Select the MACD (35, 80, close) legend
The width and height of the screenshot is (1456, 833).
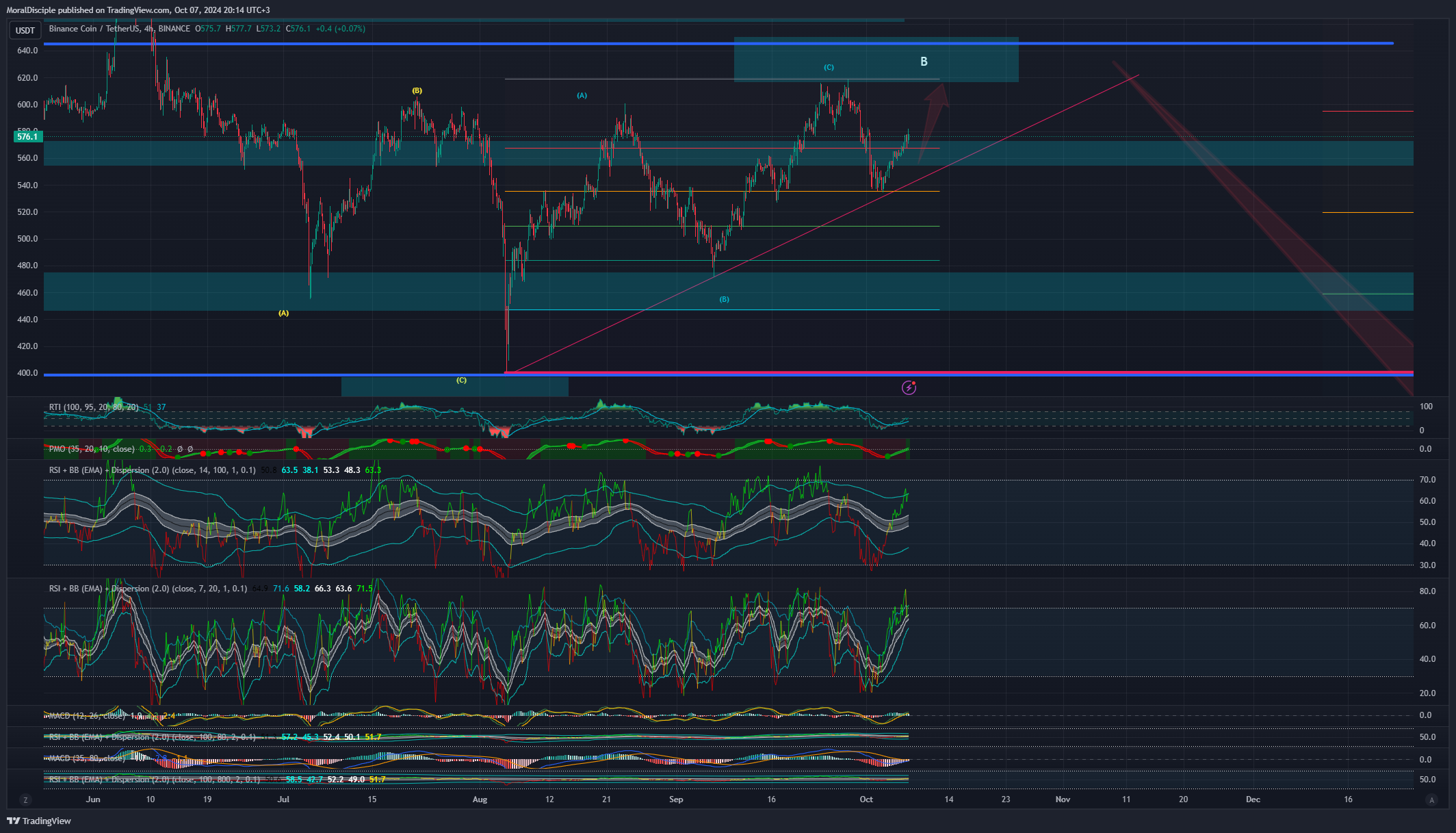pos(87,758)
